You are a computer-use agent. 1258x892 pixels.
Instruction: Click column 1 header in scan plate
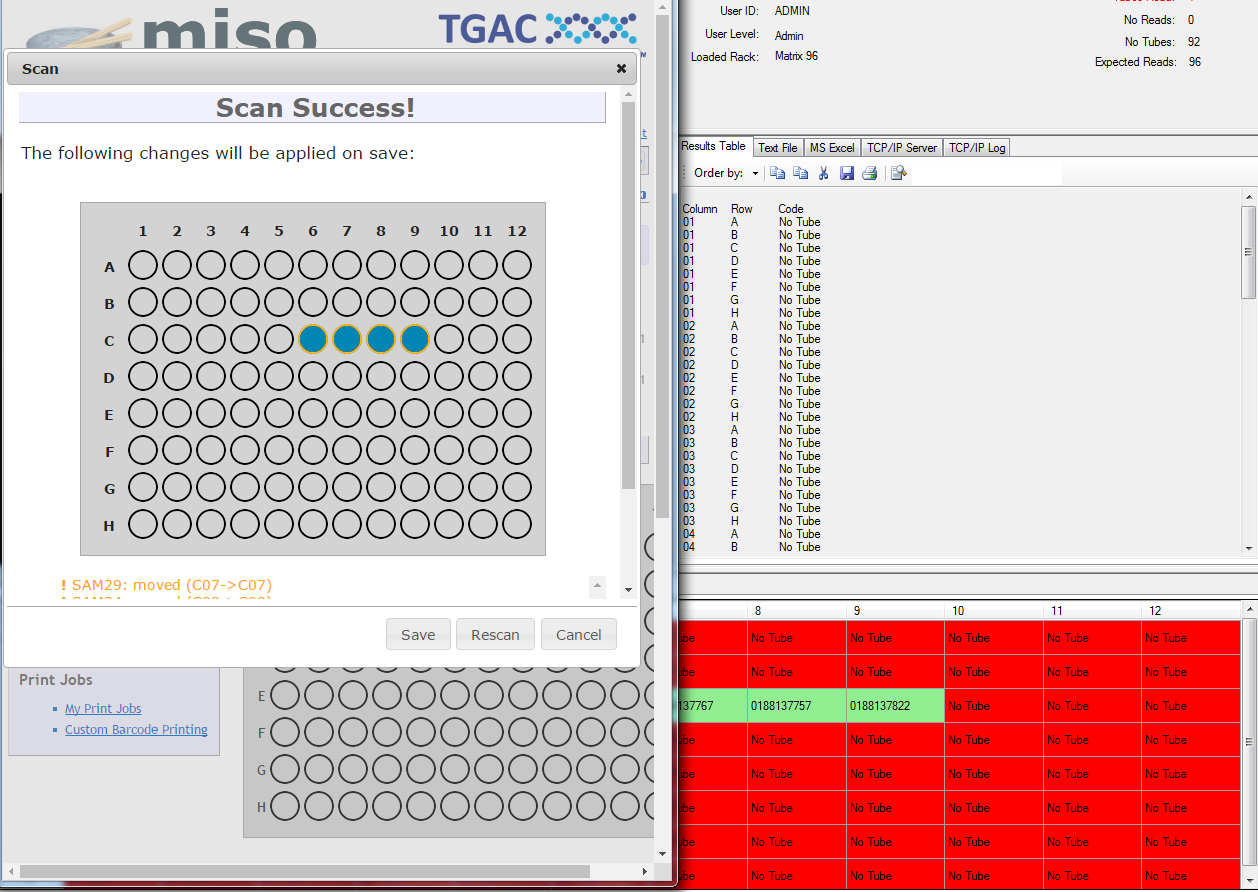click(x=143, y=231)
